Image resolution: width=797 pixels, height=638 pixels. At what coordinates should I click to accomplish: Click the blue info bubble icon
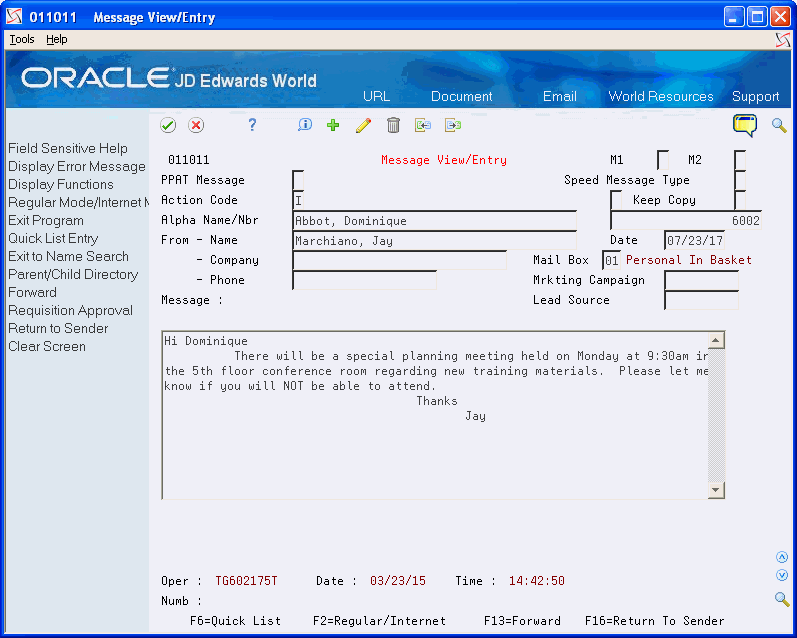pos(304,125)
